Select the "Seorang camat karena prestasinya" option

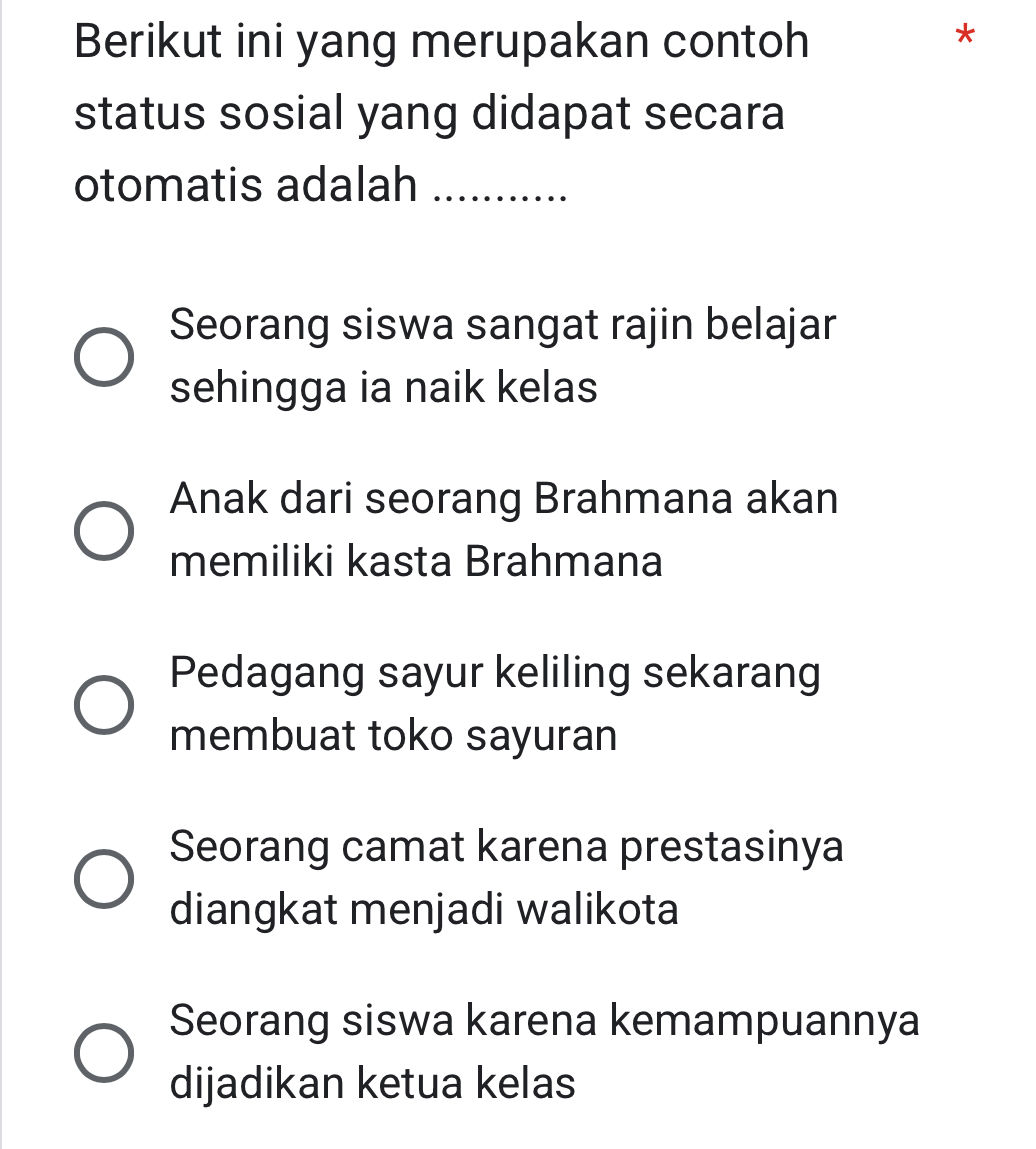(103, 876)
